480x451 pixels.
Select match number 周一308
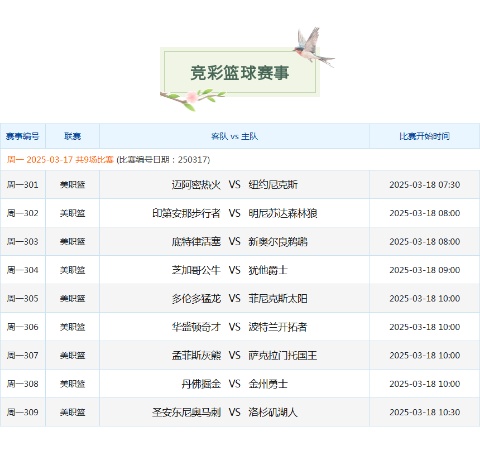(23, 384)
